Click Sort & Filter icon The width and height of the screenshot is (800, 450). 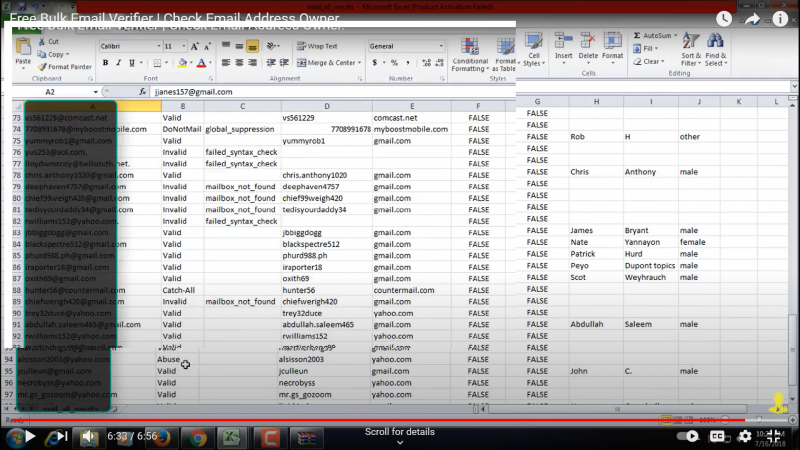[691, 49]
